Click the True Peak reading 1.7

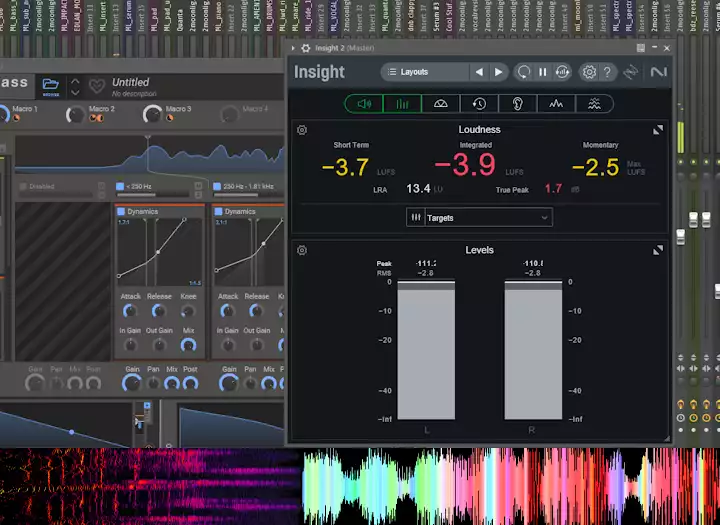(x=553, y=189)
